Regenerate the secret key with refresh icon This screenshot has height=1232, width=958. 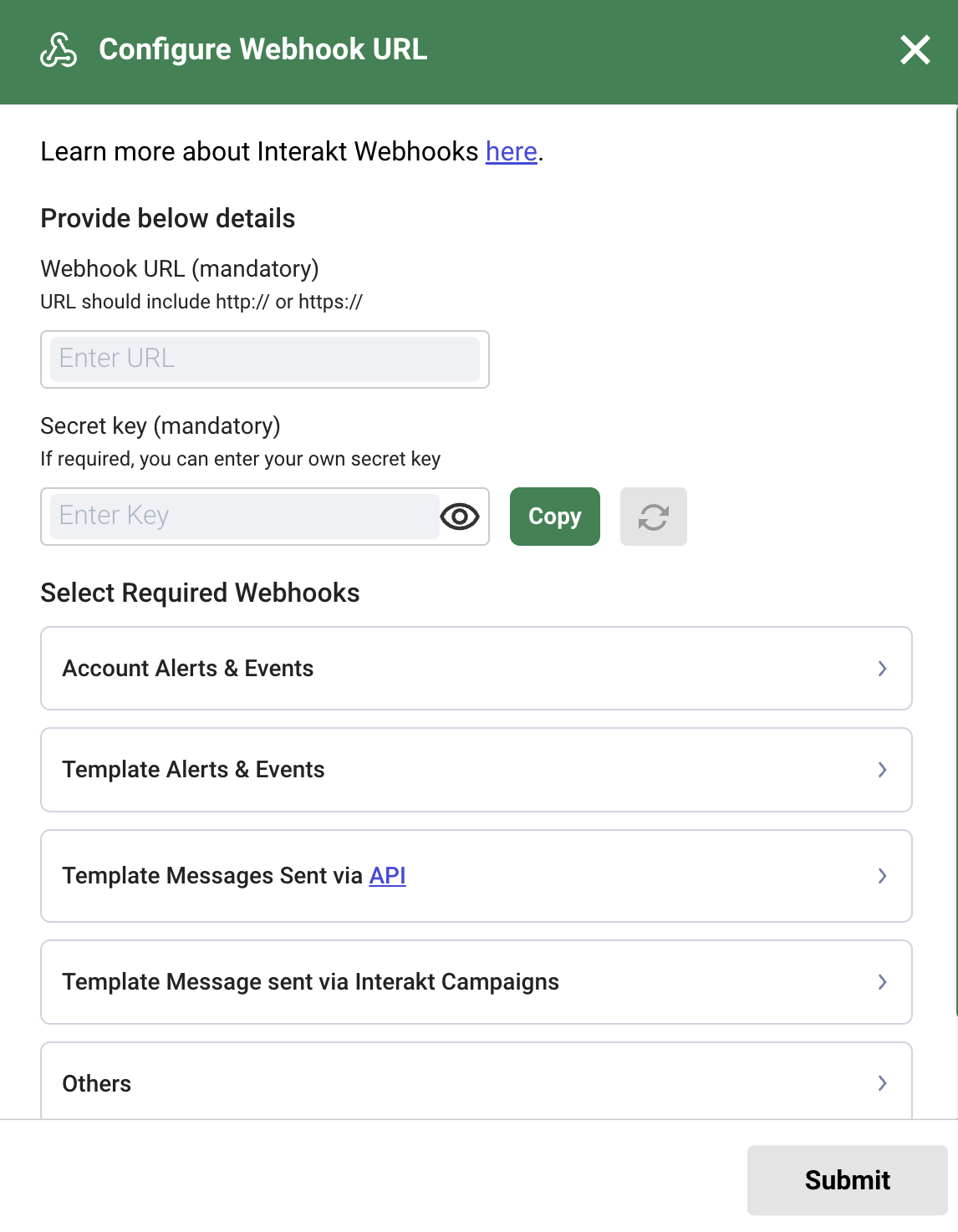point(653,517)
